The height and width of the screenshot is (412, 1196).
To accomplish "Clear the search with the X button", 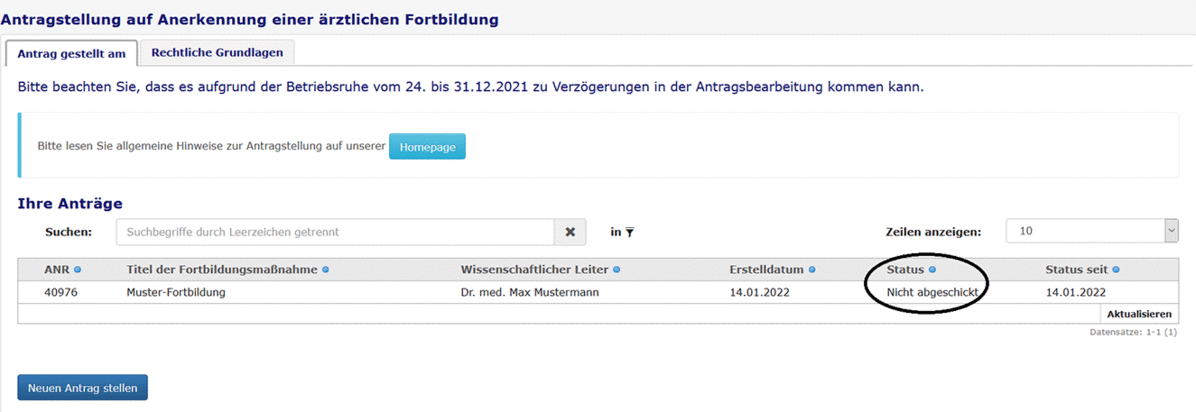I will tap(570, 231).
